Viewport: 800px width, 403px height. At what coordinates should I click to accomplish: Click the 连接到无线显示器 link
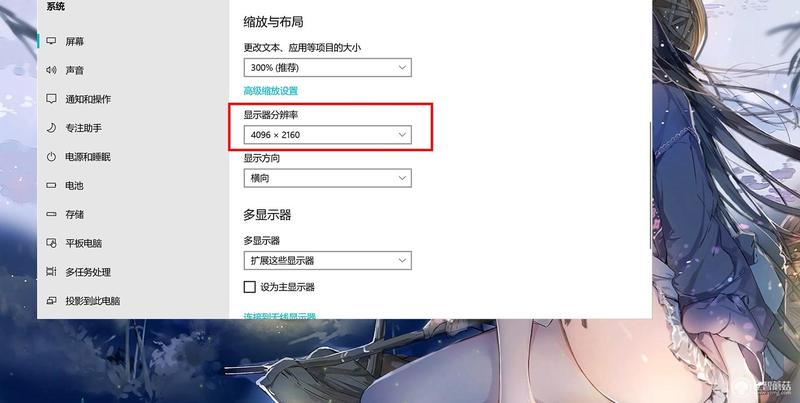pos(280,316)
